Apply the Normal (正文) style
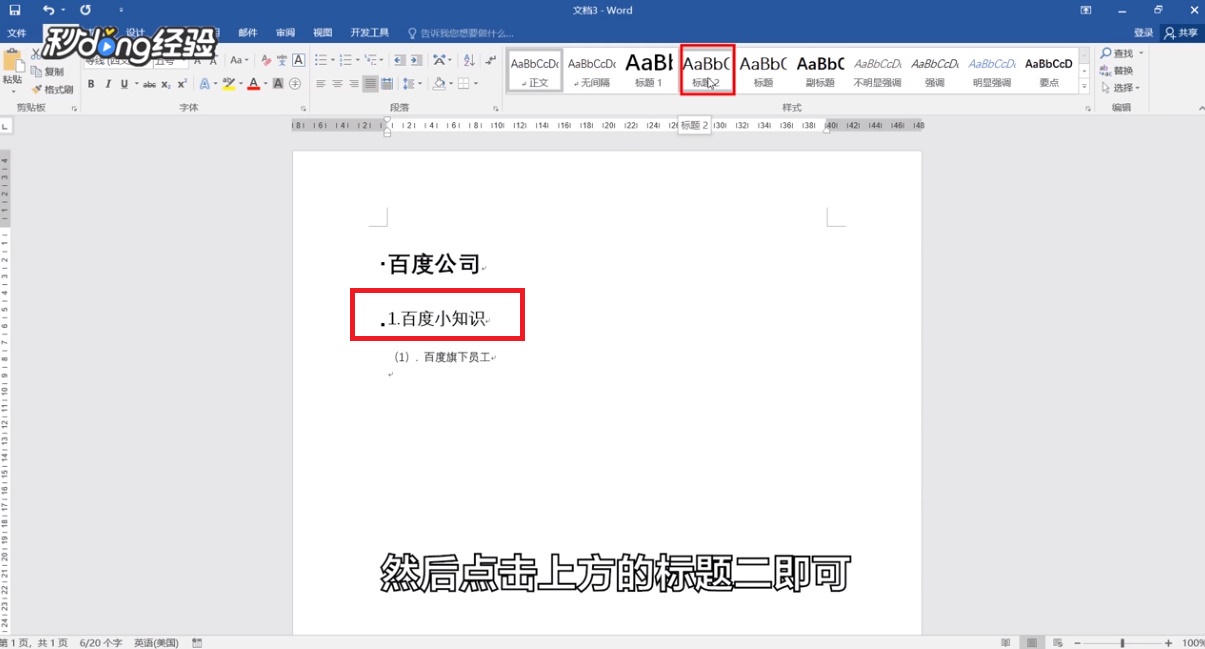Viewport: 1205px width, 649px height. pyautogui.click(x=535, y=70)
